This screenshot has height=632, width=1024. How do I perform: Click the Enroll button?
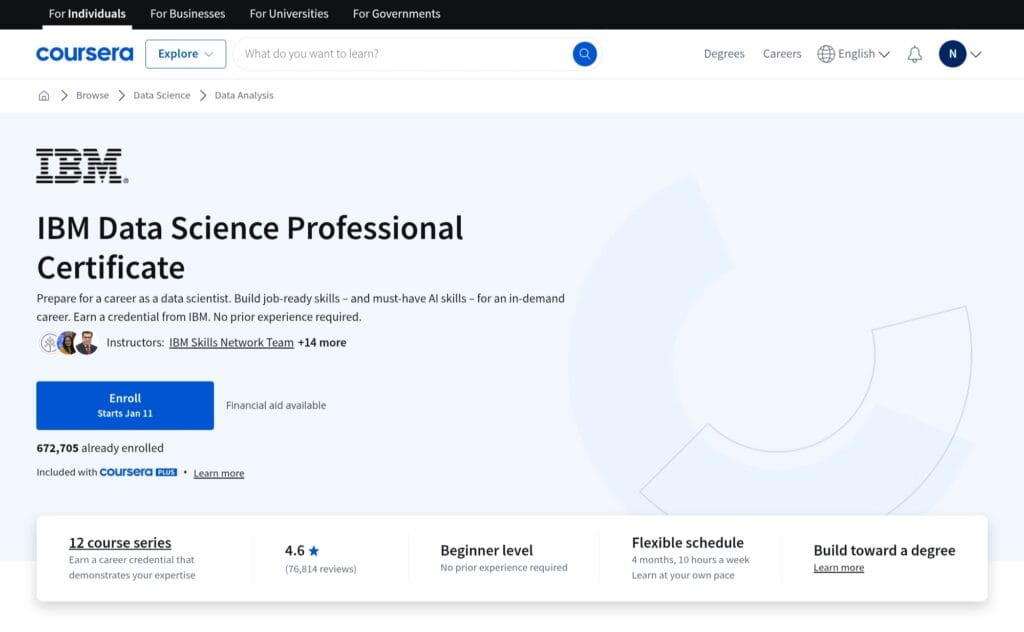124,404
